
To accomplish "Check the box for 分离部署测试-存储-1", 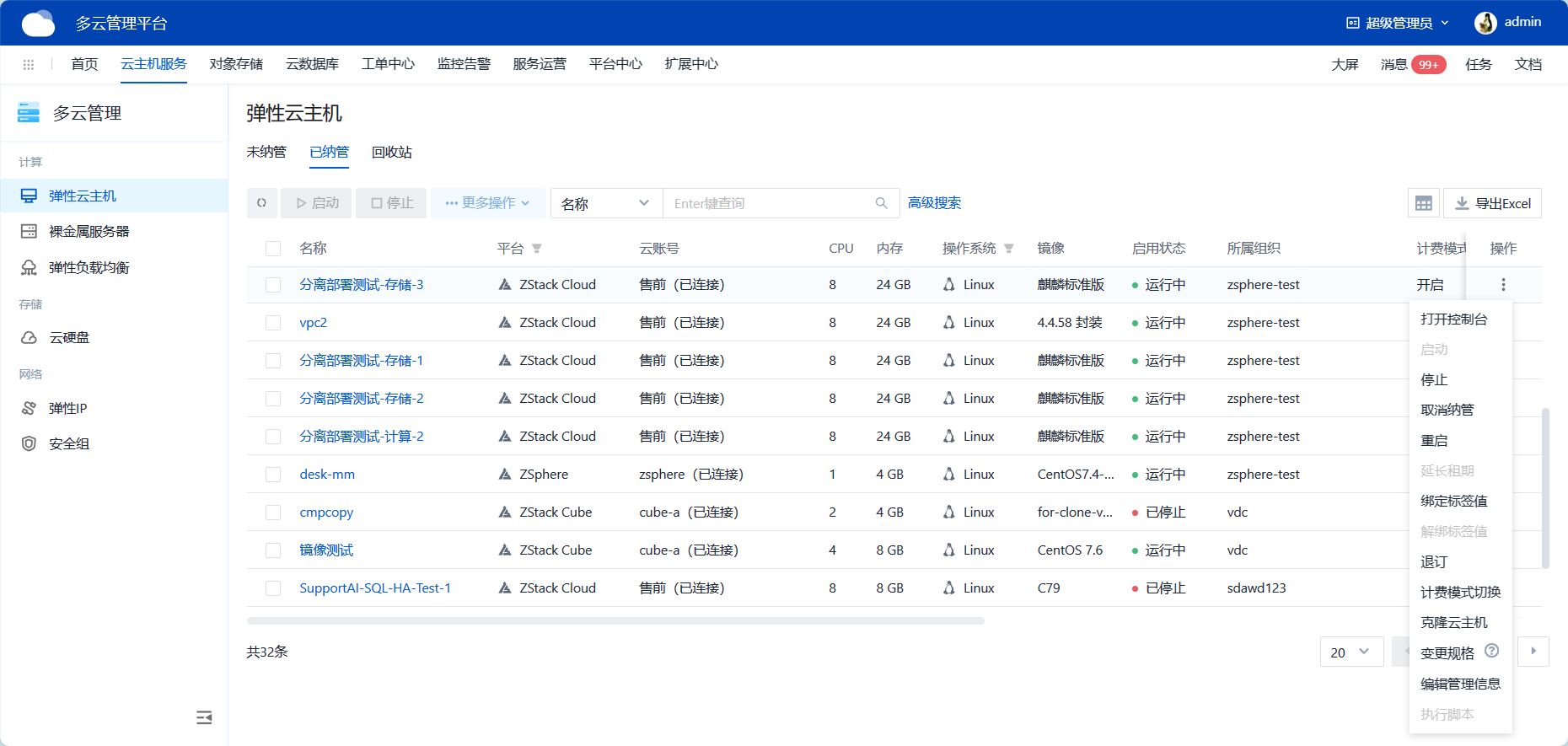I will 273,361.
